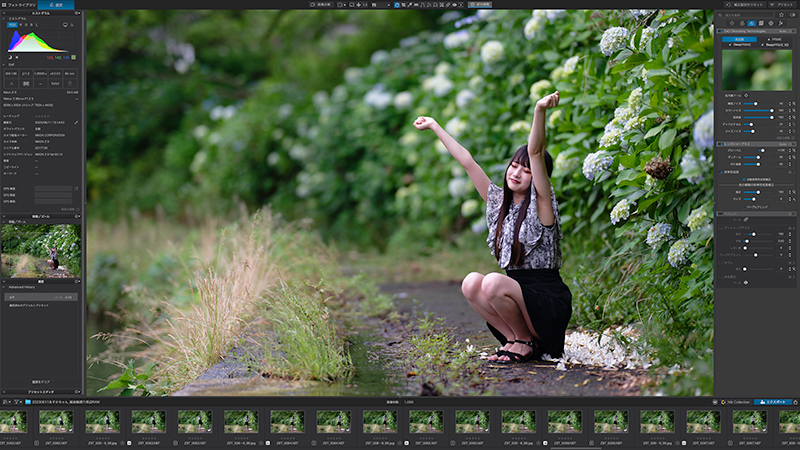Open the side-by-side view mode dropdown
800x450 pixels.
pyautogui.click(x=342, y=5)
